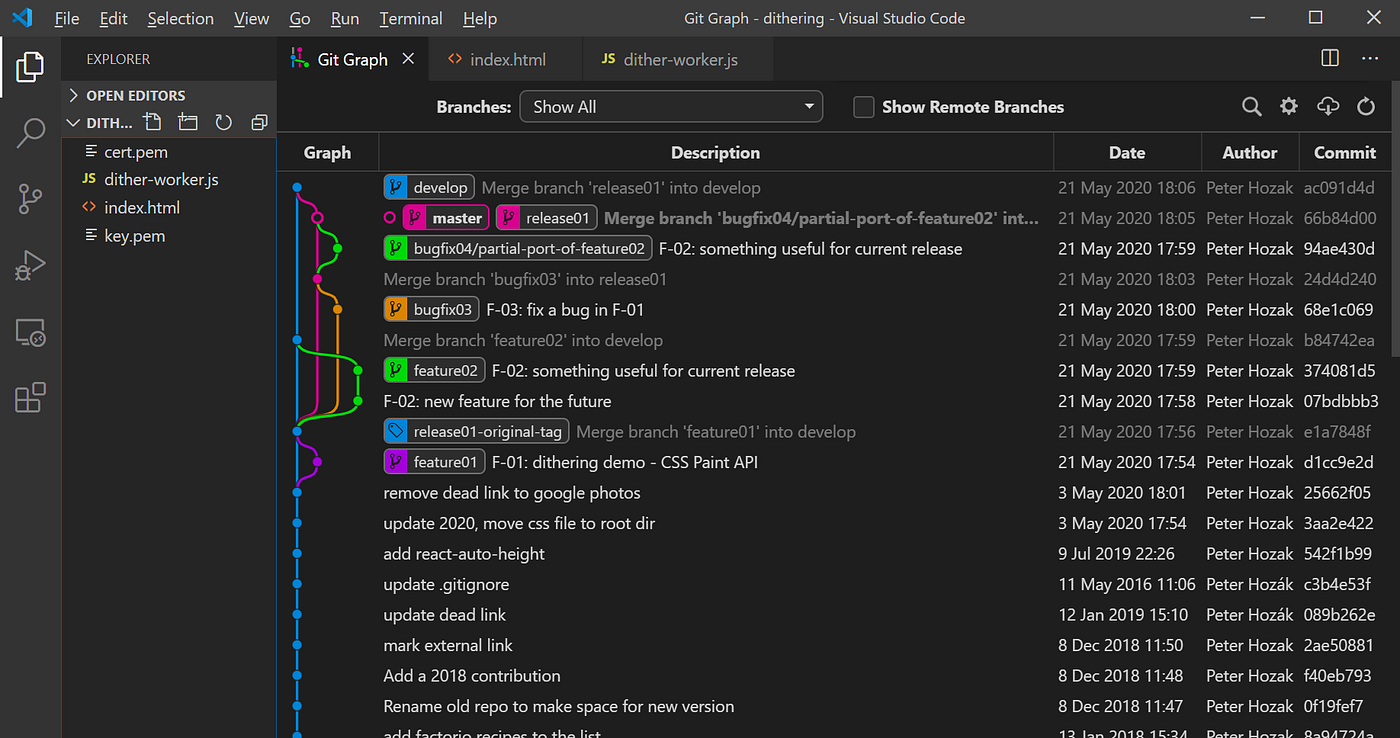This screenshot has height=738, width=1400.
Task: Click the Graph column header
Action: click(x=327, y=153)
